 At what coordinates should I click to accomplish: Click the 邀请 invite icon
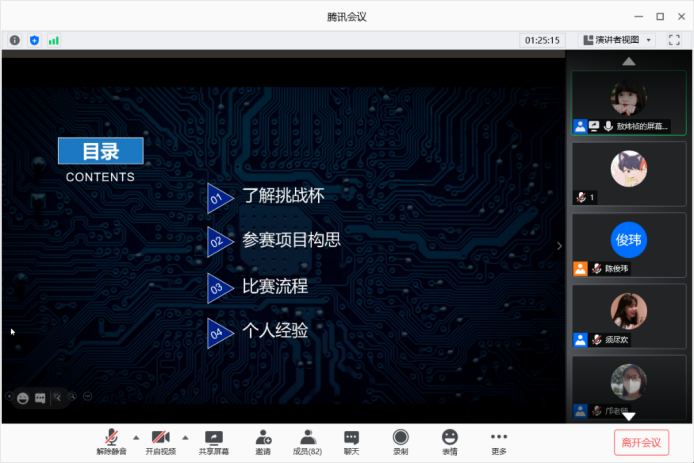263,441
